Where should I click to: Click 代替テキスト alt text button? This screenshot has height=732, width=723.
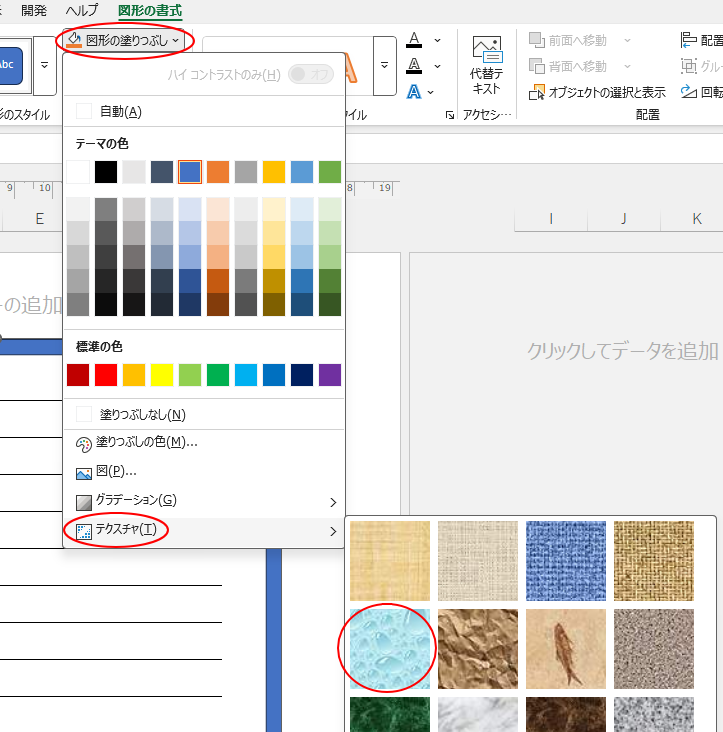[486, 65]
